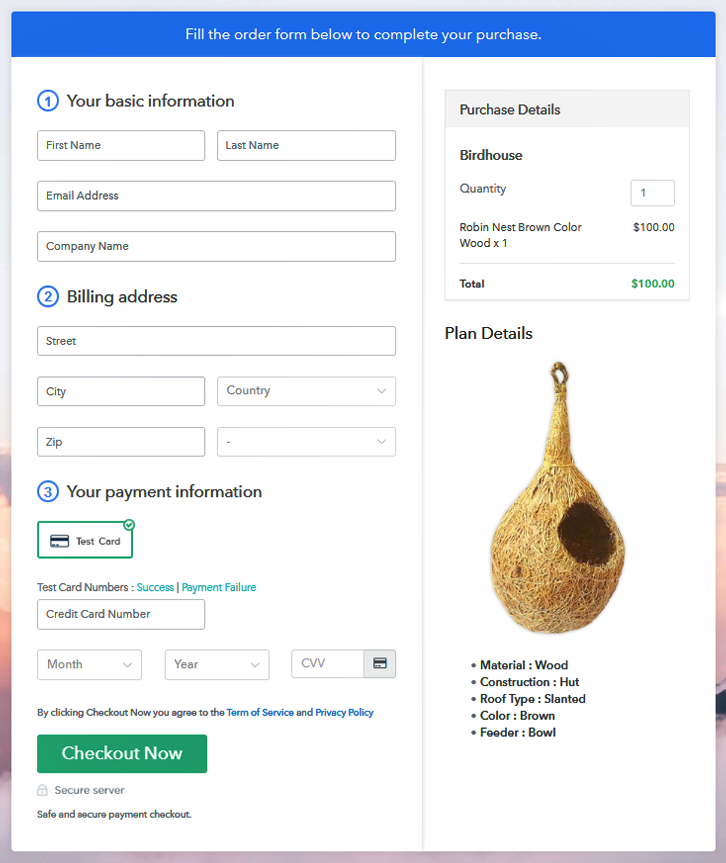Image resolution: width=726 pixels, height=863 pixels.
Task: Click step 3 circle icon for payment information
Action: tap(48, 492)
